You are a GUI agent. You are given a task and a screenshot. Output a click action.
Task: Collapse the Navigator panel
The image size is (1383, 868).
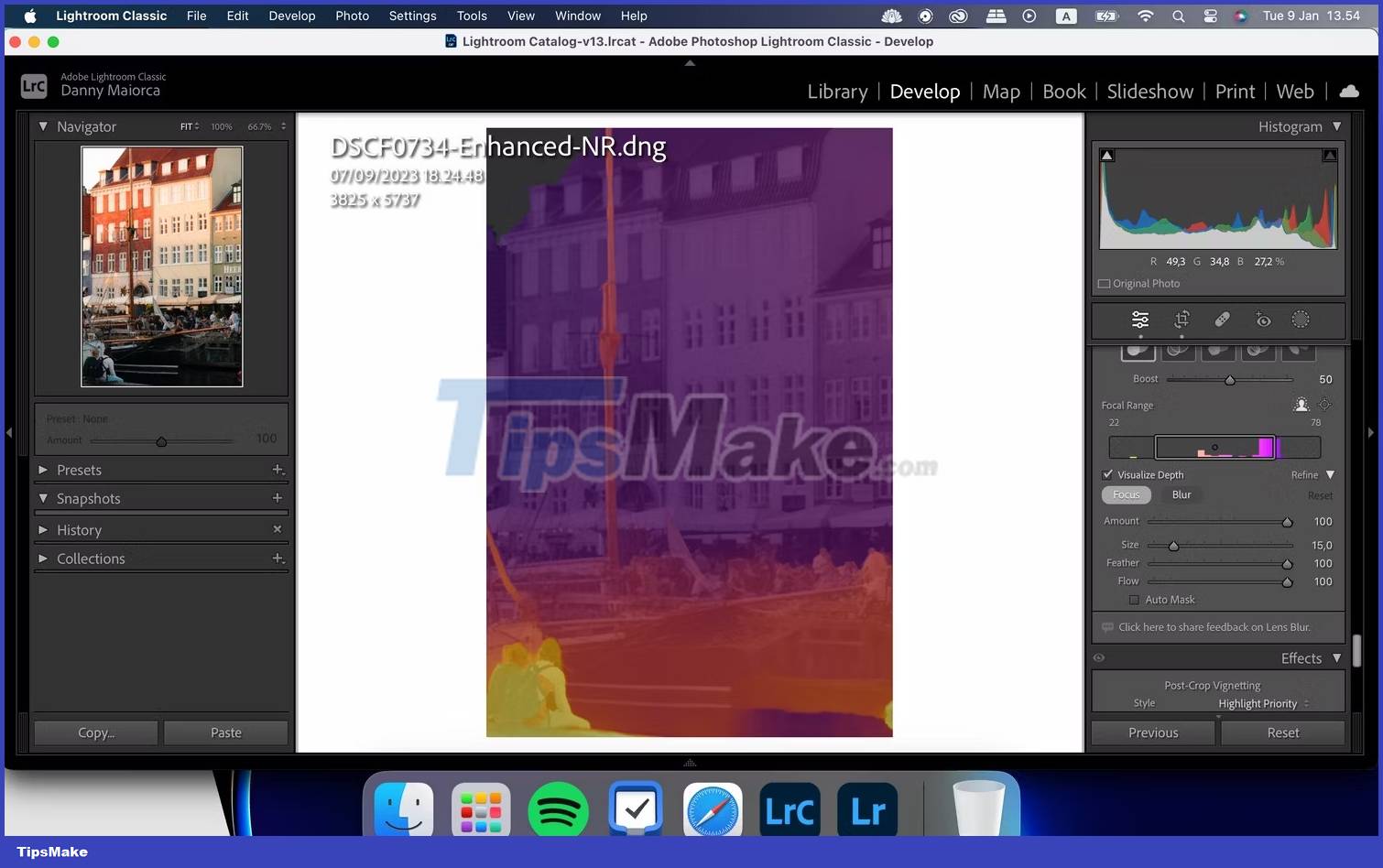point(42,126)
